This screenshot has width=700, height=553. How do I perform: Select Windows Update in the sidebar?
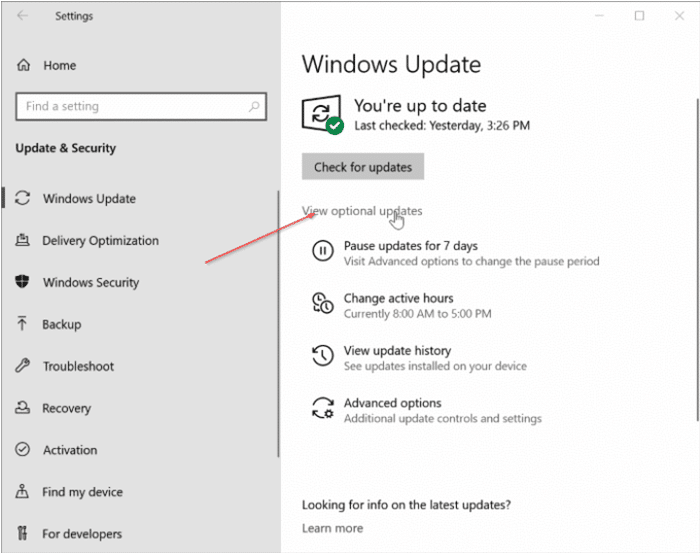pos(89,199)
